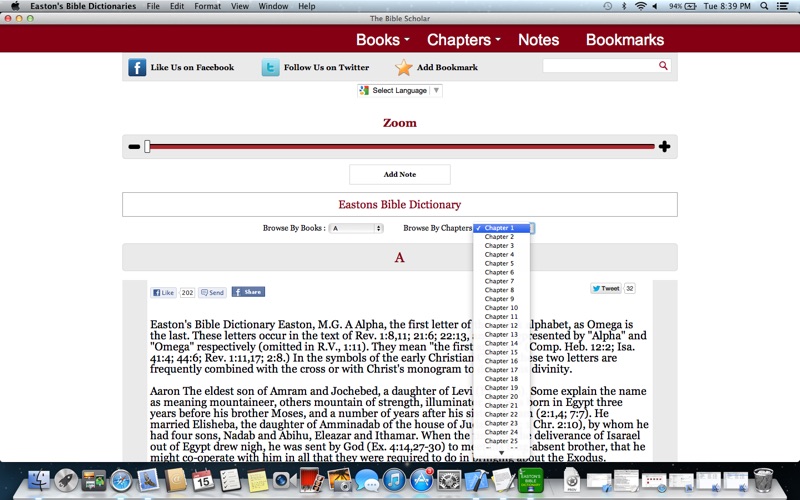This screenshot has height=500, width=800.
Task: Click the star icon for Add Bookmark
Action: 404,67
